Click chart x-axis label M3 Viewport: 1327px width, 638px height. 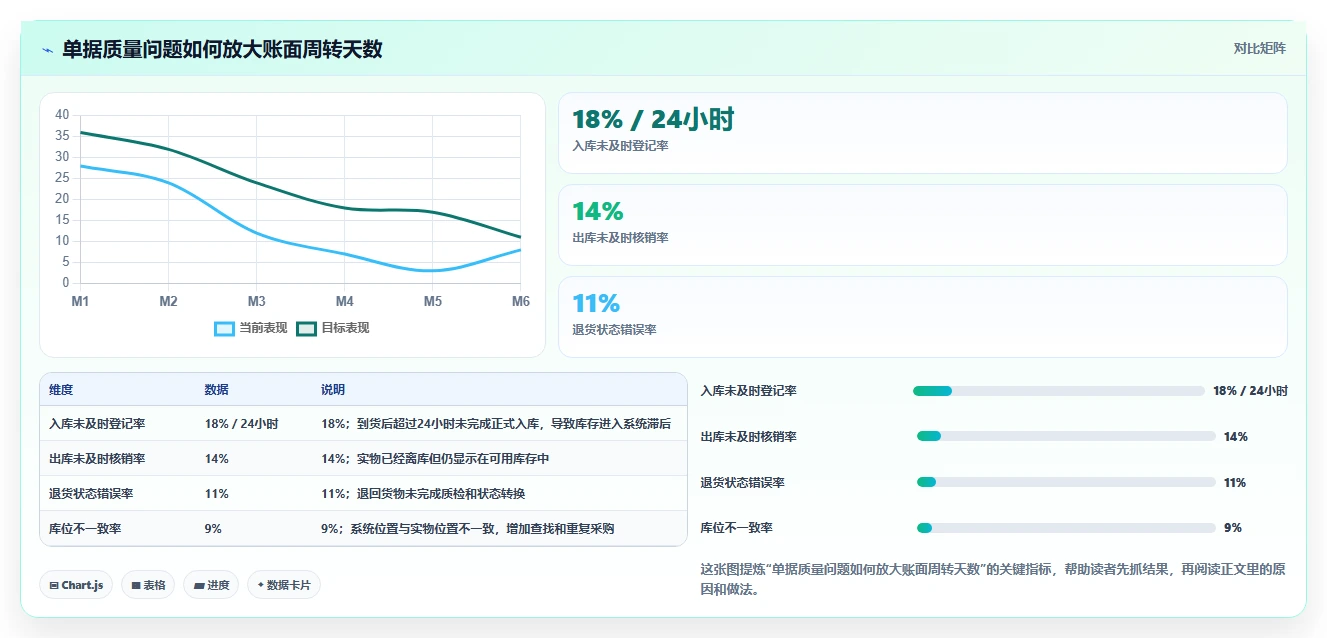256,301
